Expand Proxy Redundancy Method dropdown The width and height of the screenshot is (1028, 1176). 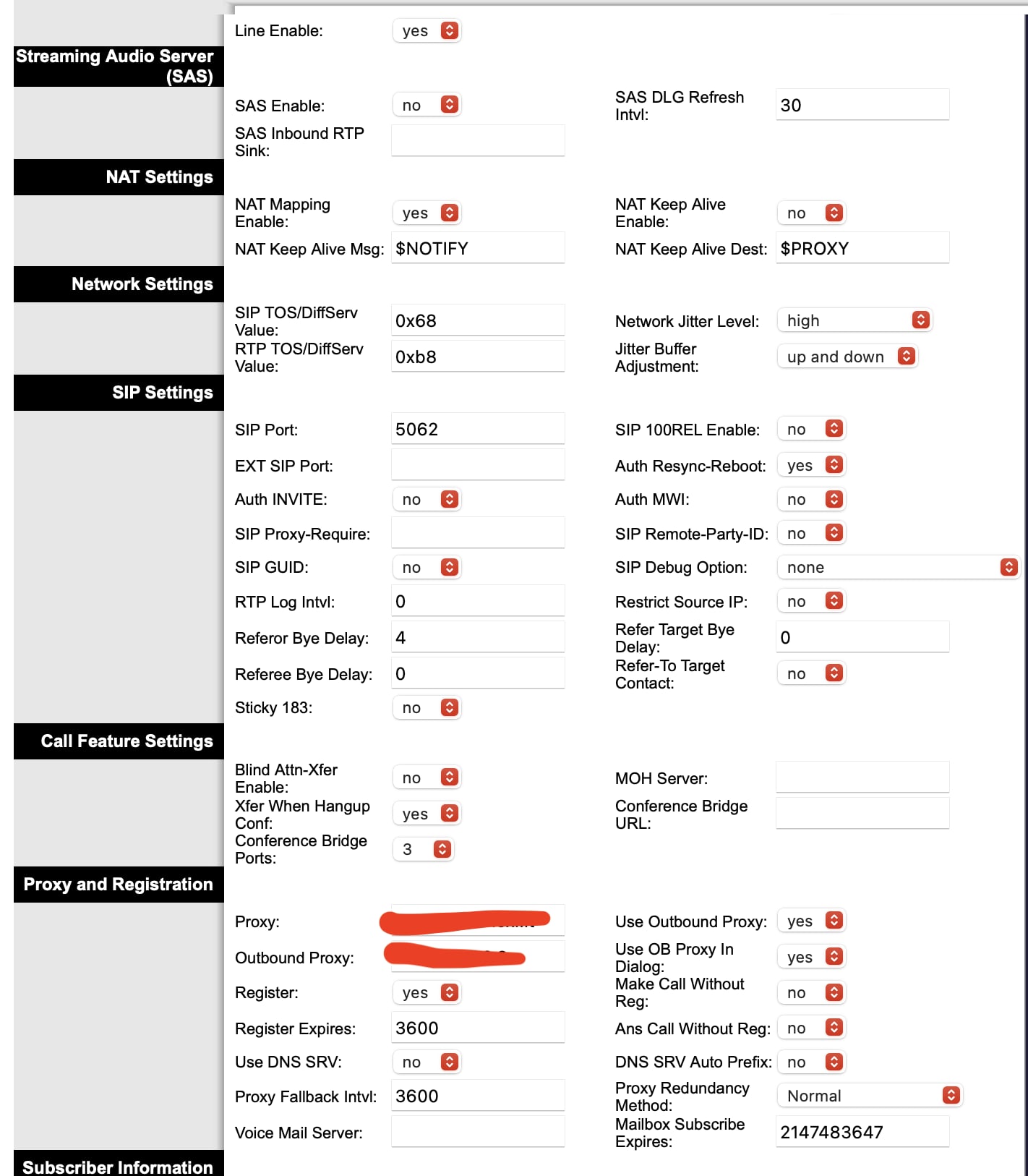[869, 1096]
